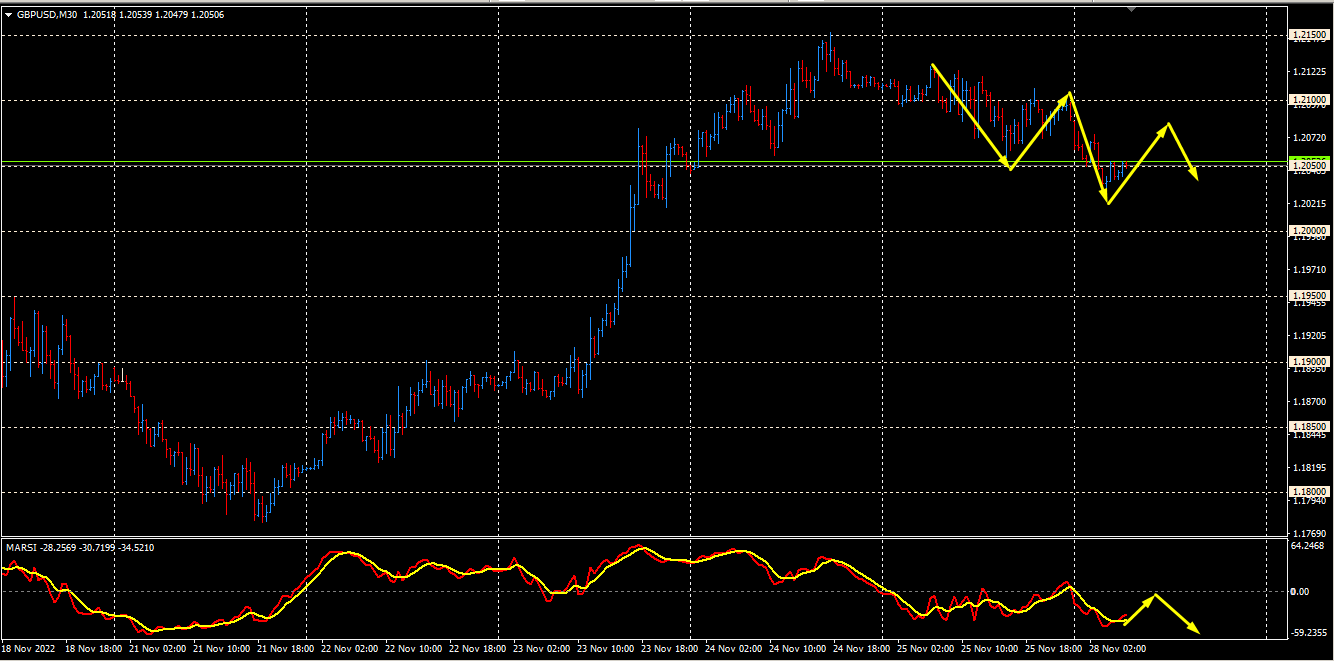Click the gray chart shift triangle marker

[x=1131, y=8]
